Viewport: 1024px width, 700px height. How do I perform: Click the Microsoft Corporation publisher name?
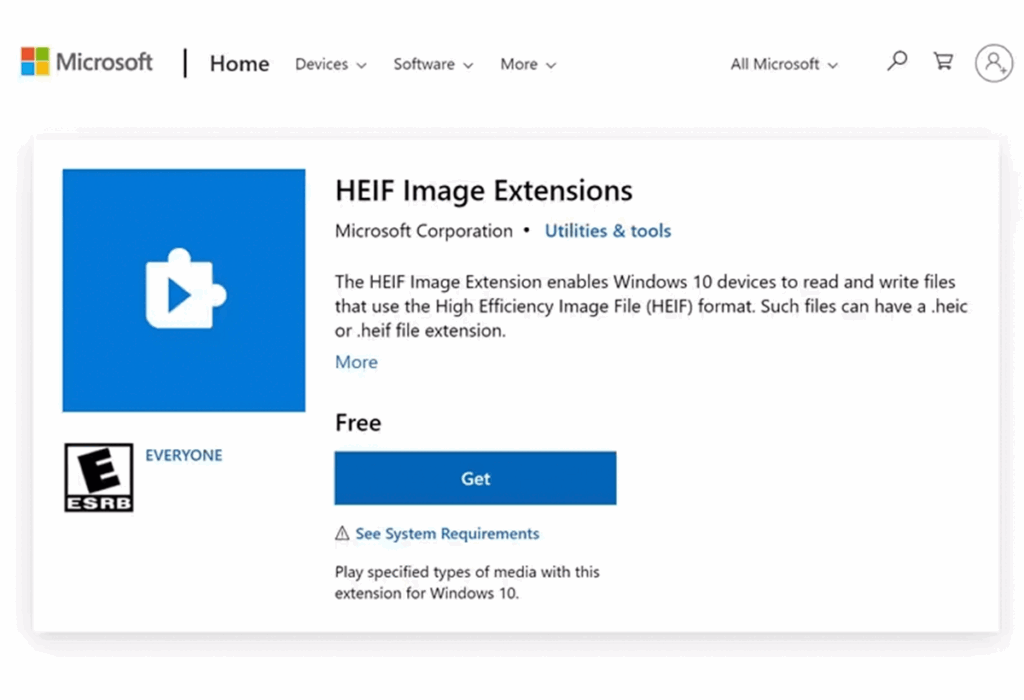pos(423,230)
